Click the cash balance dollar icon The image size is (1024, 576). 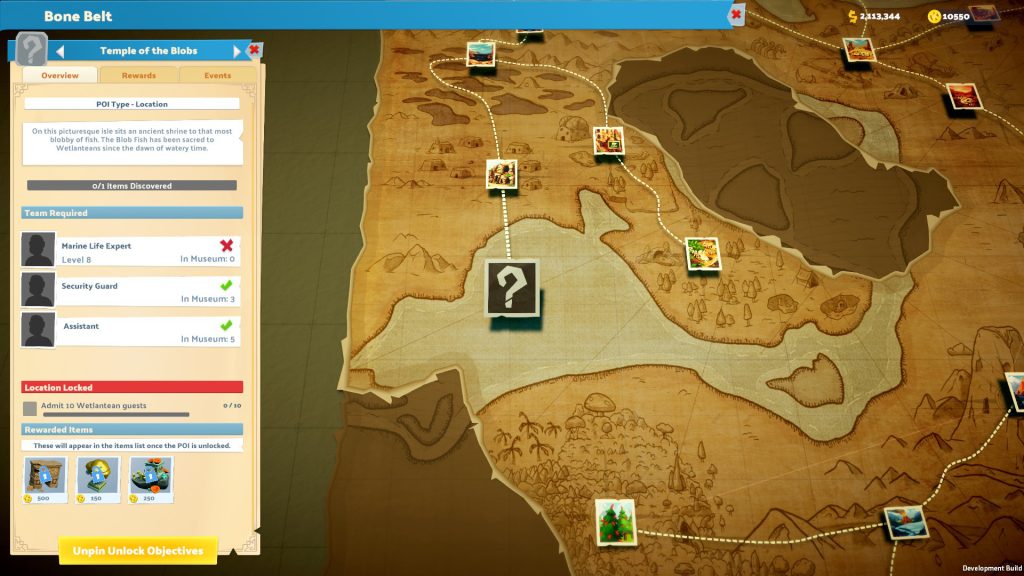click(x=852, y=16)
